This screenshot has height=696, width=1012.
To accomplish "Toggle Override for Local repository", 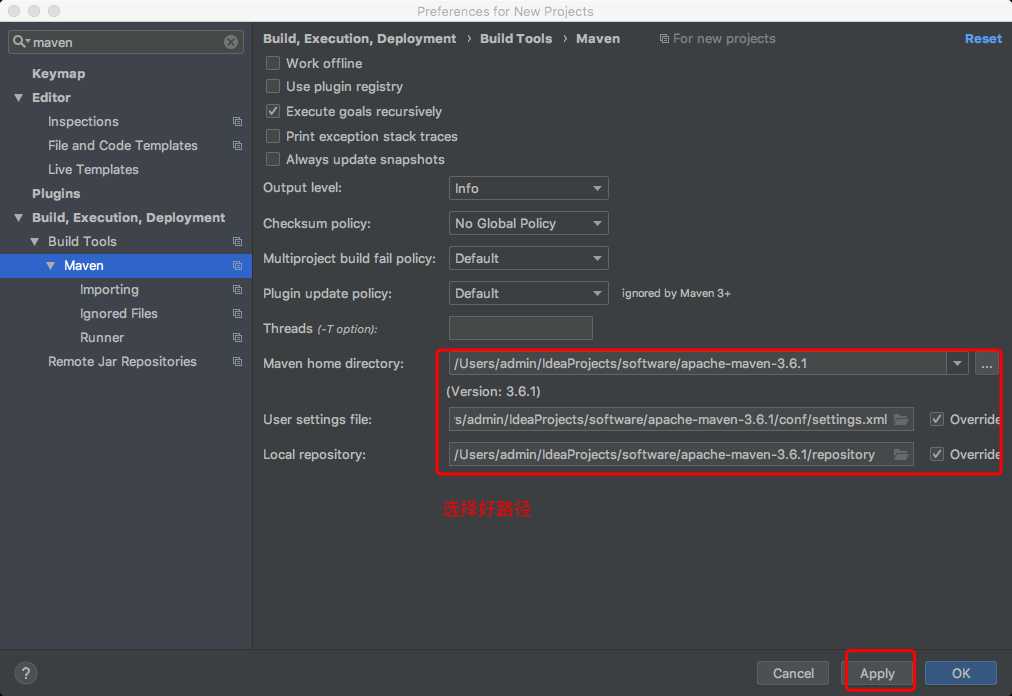I will click(936, 455).
